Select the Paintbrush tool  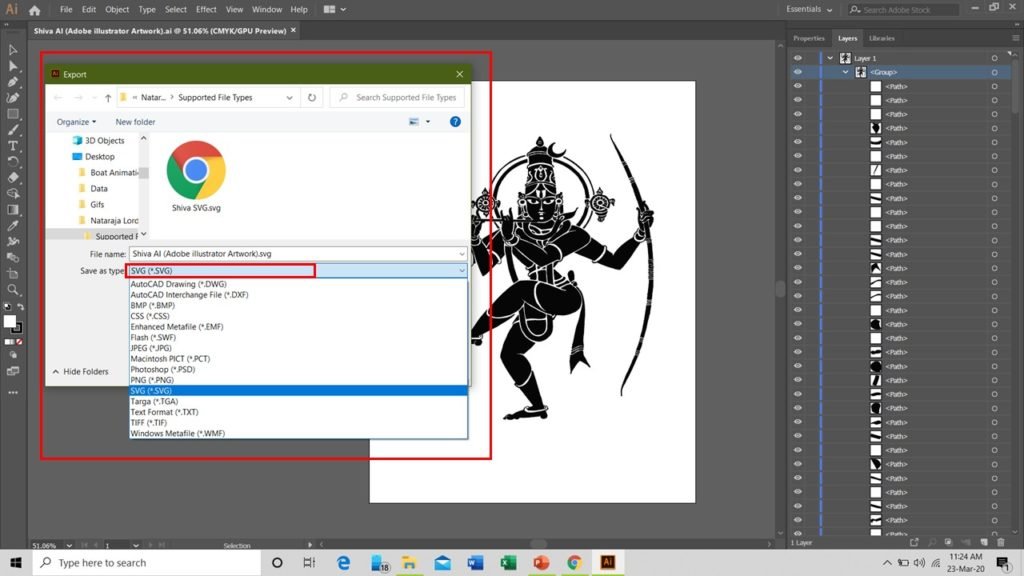coord(12,130)
